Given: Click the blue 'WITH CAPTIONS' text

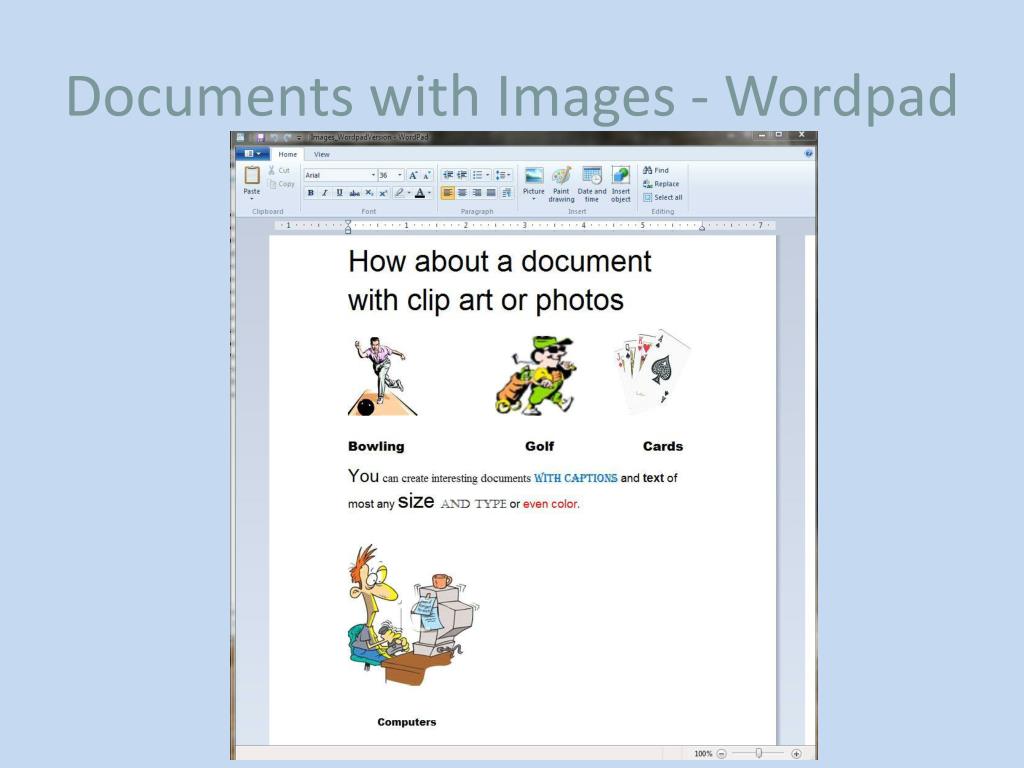Looking at the screenshot, I should (575, 478).
